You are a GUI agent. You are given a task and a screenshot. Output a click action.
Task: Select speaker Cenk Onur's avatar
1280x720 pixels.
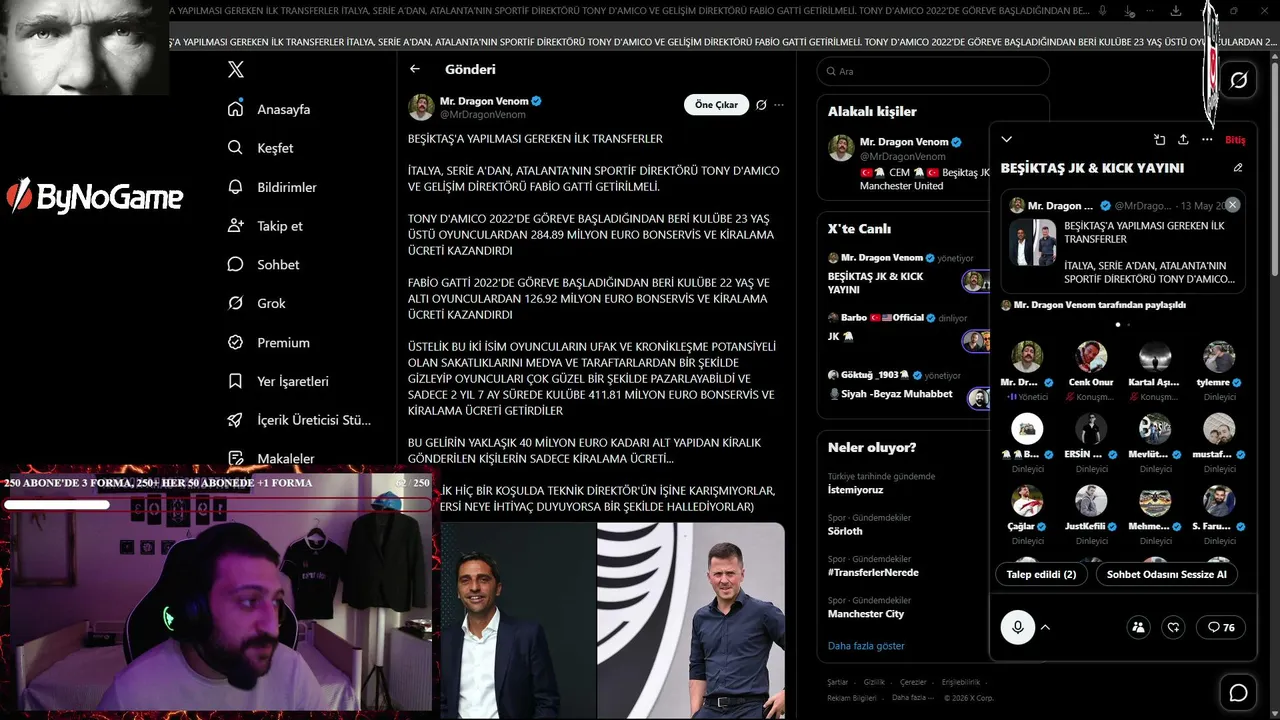[1091, 357]
